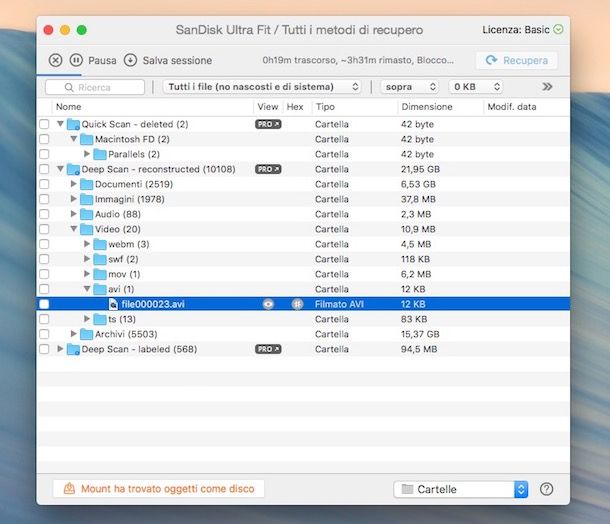
Task: Click the PRO badge on Deep Scan labeled row
Action: pyautogui.click(x=268, y=349)
